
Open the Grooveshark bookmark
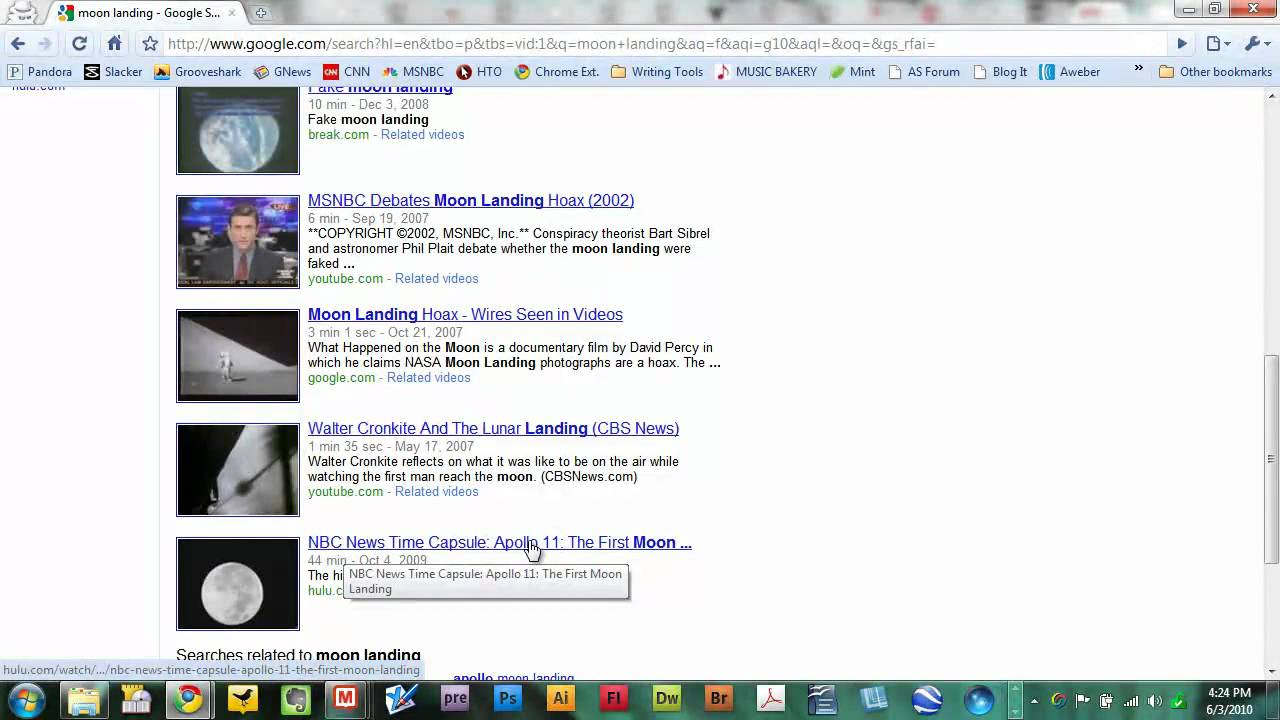pos(198,72)
